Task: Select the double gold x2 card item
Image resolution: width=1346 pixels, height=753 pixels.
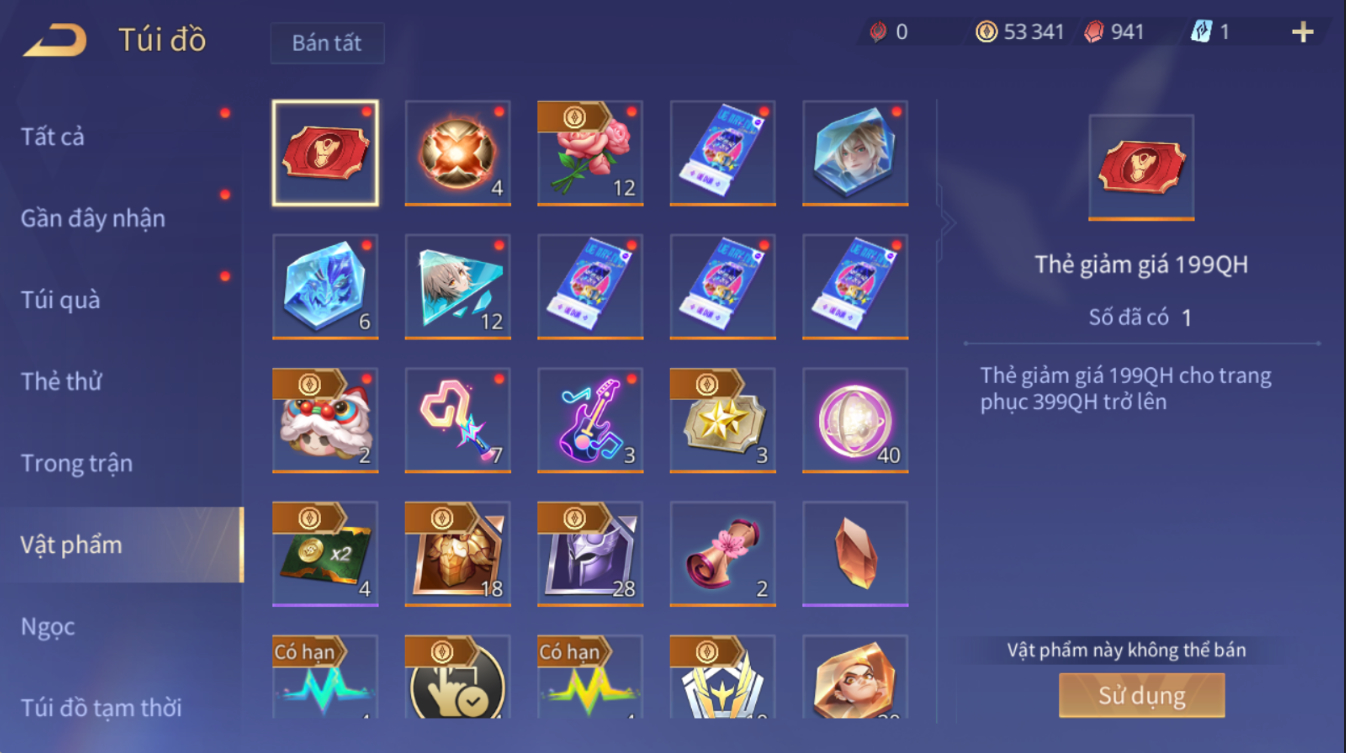Action: (x=325, y=554)
